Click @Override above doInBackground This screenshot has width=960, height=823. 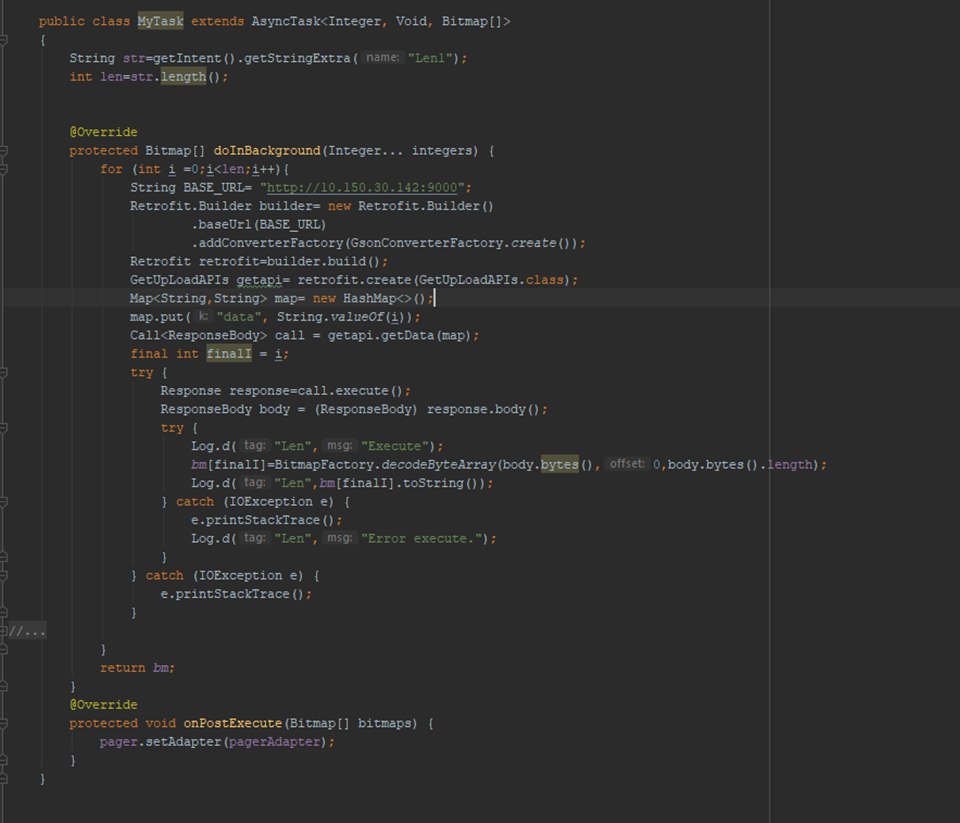[x=103, y=132]
